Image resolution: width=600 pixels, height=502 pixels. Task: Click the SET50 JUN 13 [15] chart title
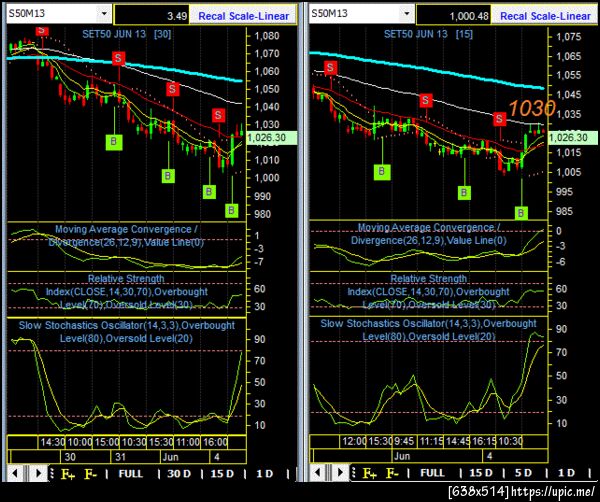429,34
